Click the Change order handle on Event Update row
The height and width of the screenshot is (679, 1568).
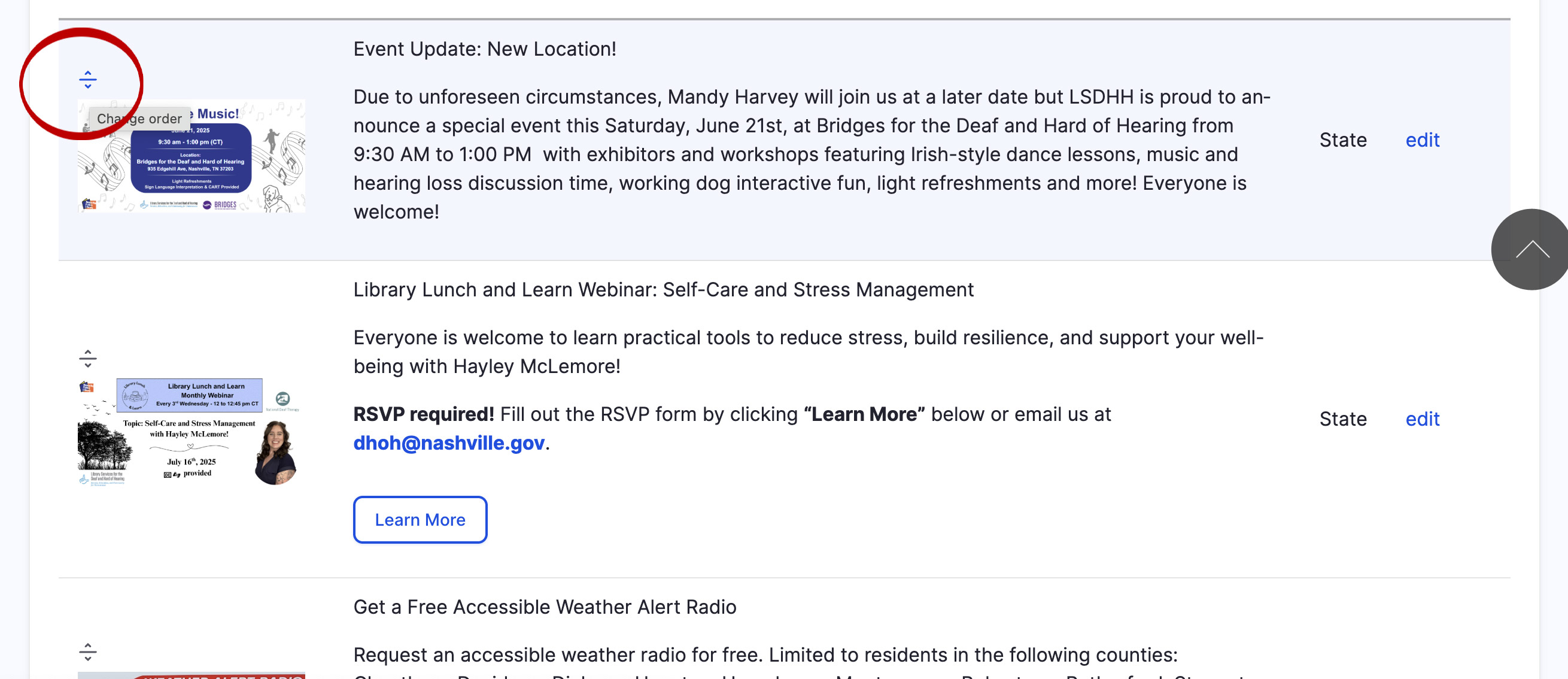coord(87,80)
